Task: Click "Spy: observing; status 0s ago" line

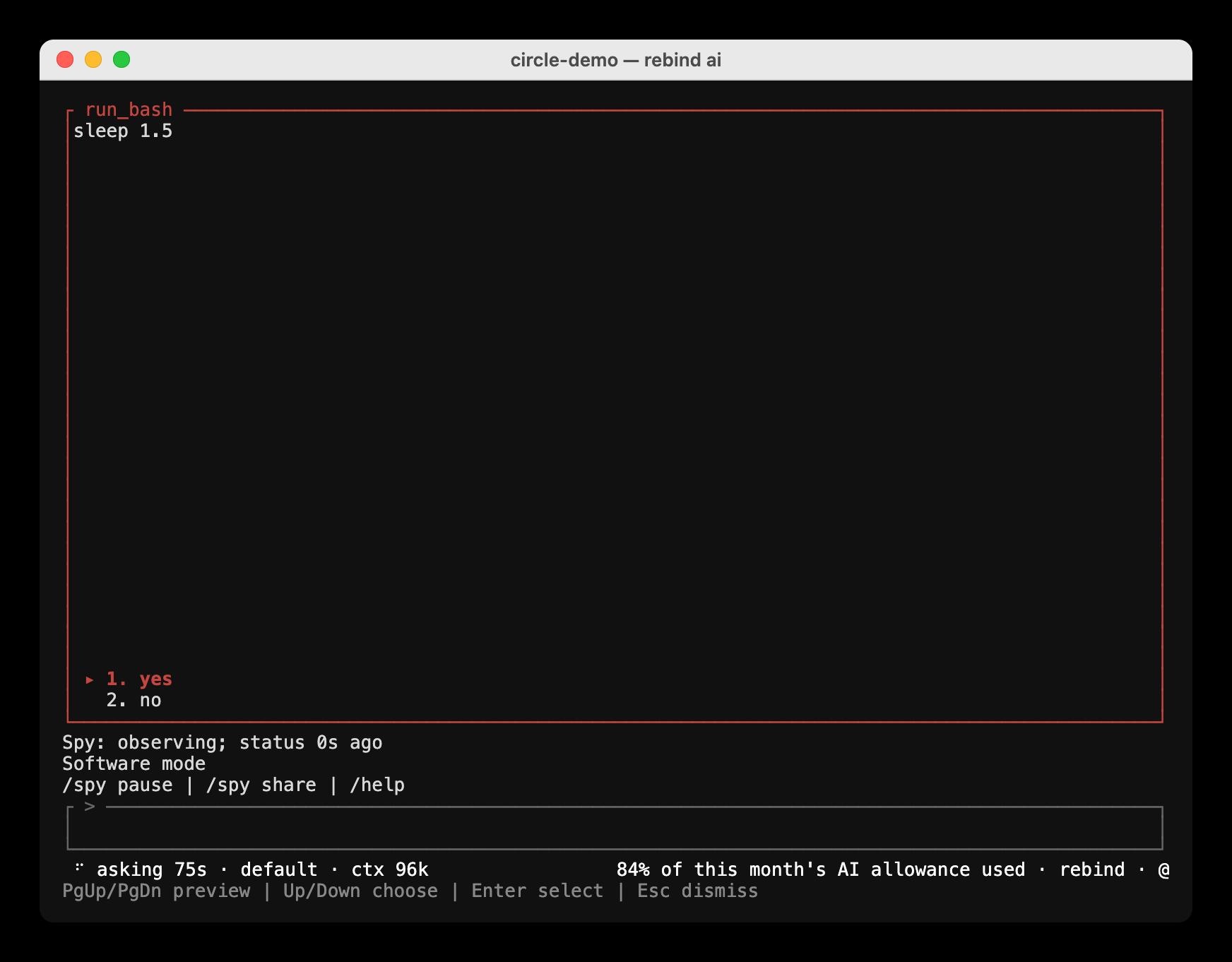Action: 223,742
